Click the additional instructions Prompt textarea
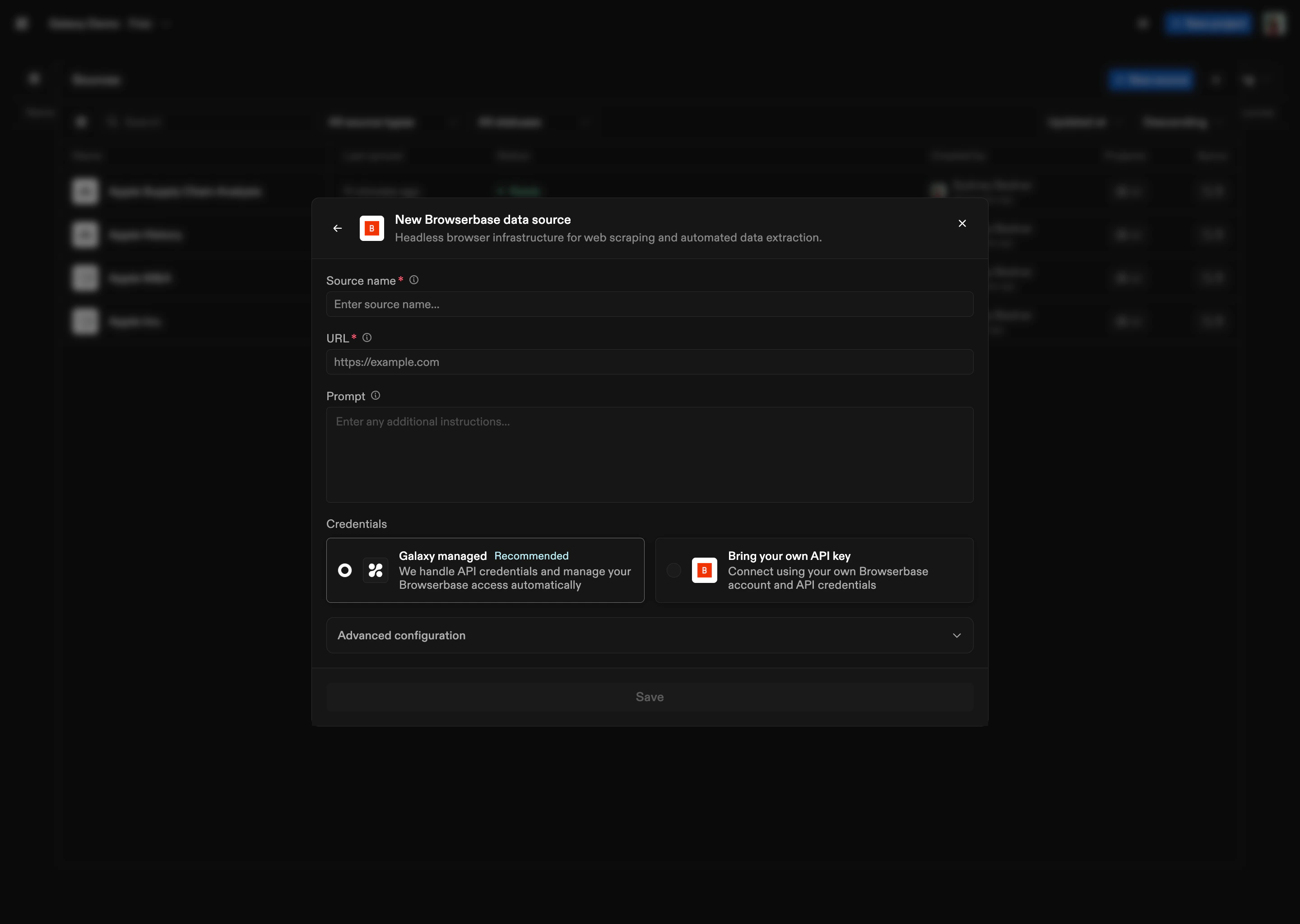Viewport: 1300px width, 924px height. 649,455
